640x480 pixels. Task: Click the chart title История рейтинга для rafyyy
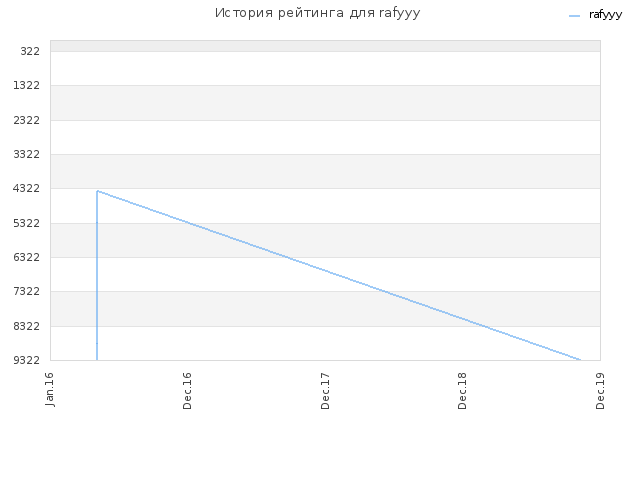coord(317,13)
